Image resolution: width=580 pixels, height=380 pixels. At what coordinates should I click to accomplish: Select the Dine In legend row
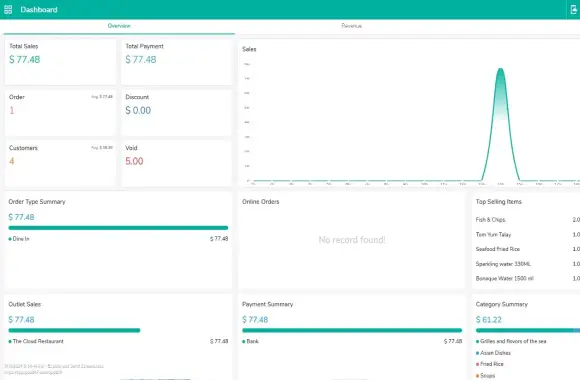(118, 239)
